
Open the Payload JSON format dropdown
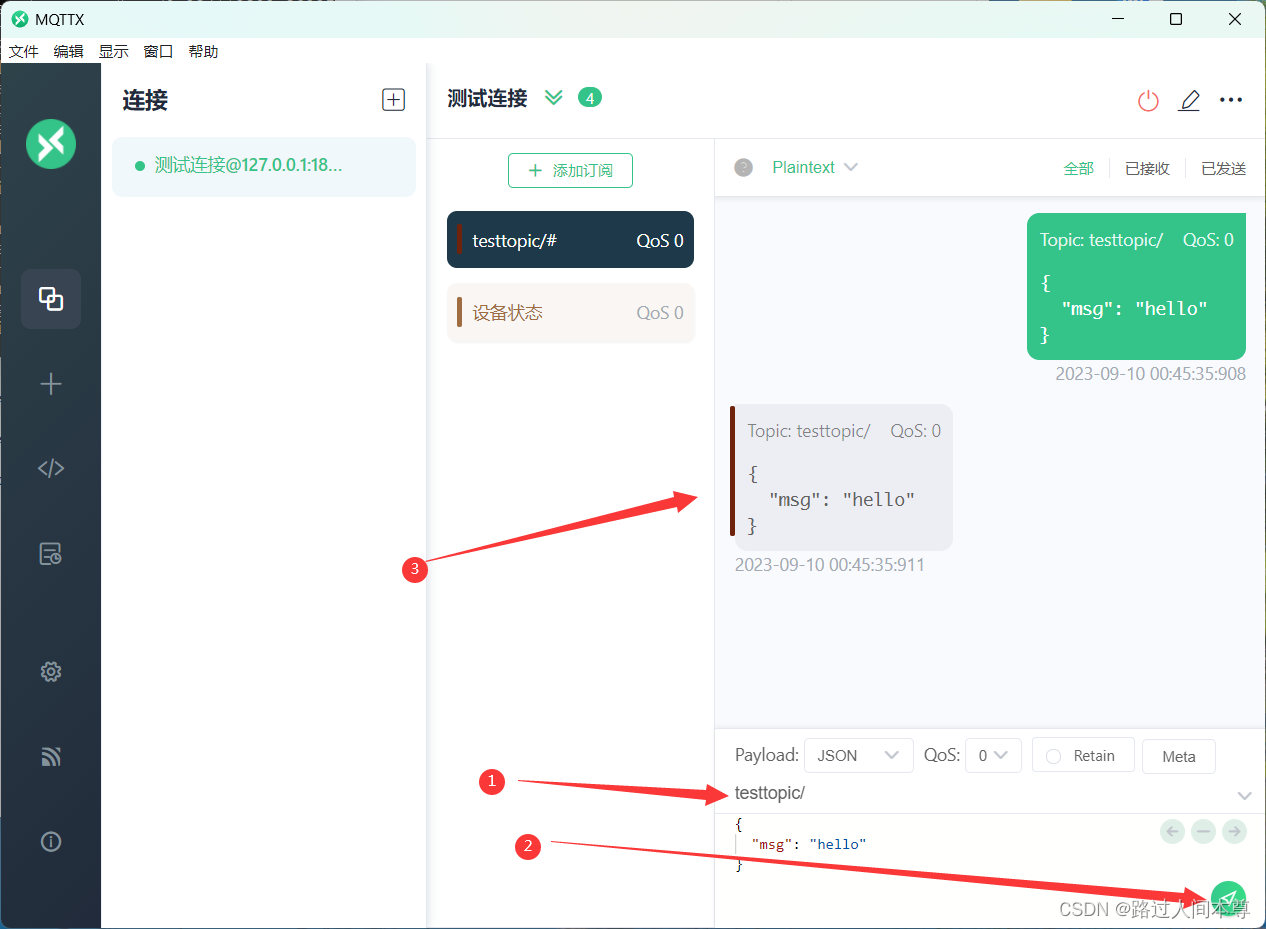[x=859, y=755]
